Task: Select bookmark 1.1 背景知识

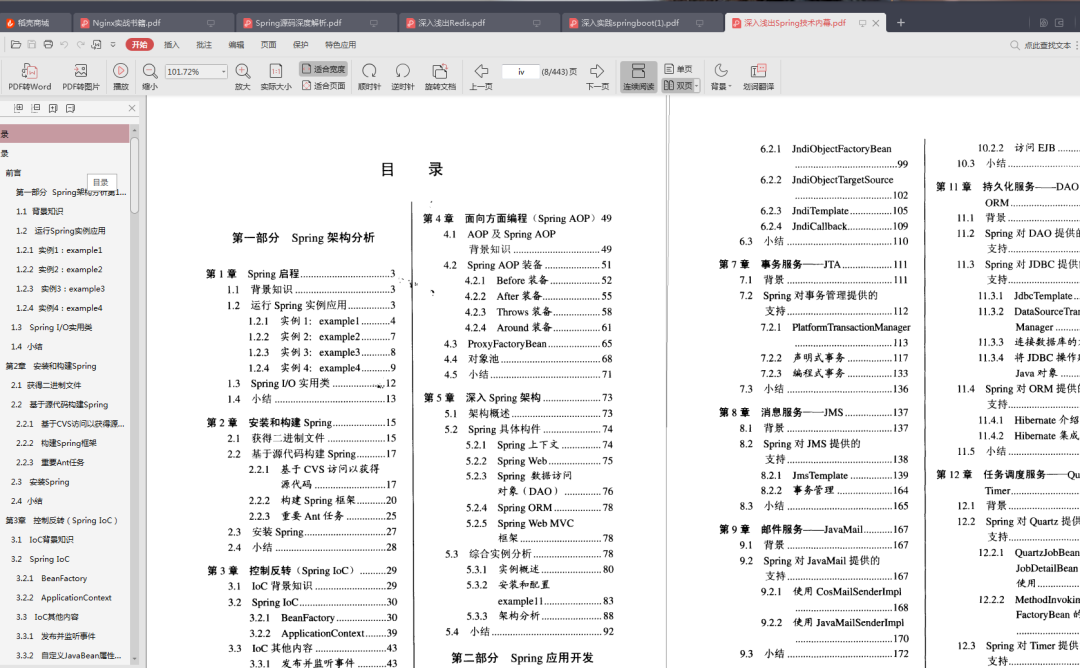Action: coord(40,211)
